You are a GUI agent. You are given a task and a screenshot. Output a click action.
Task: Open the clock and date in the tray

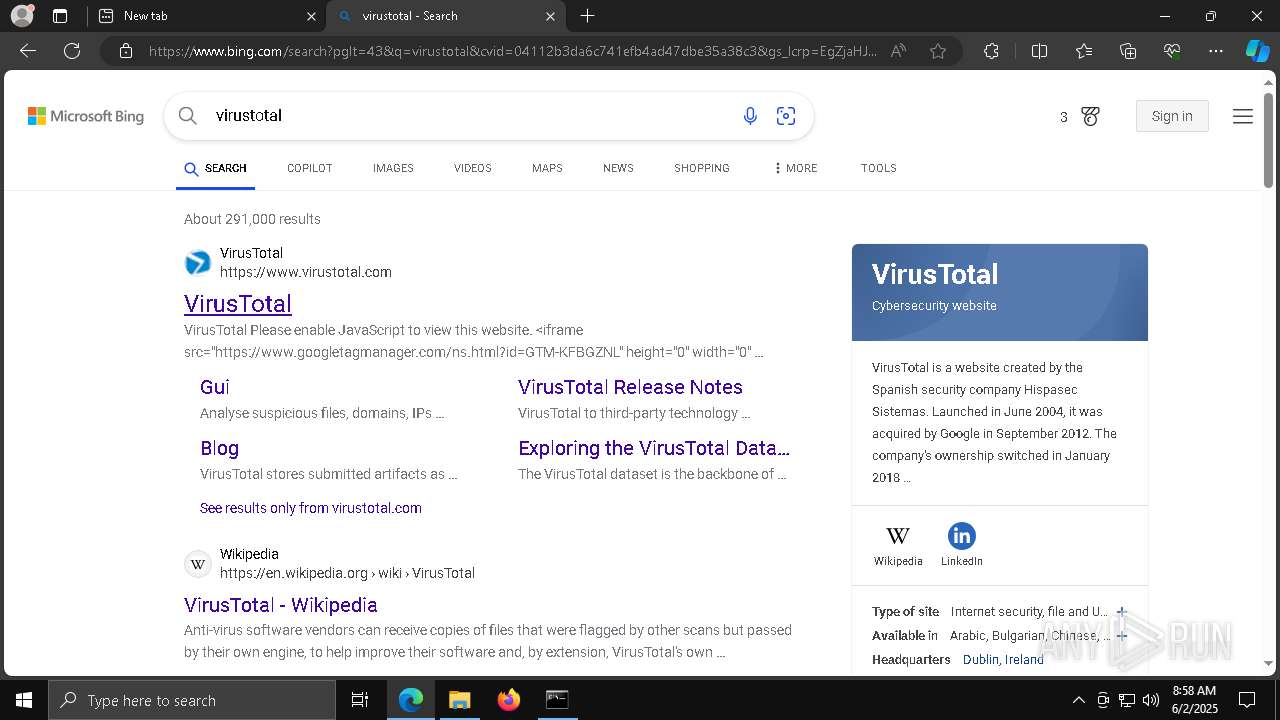point(1194,700)
